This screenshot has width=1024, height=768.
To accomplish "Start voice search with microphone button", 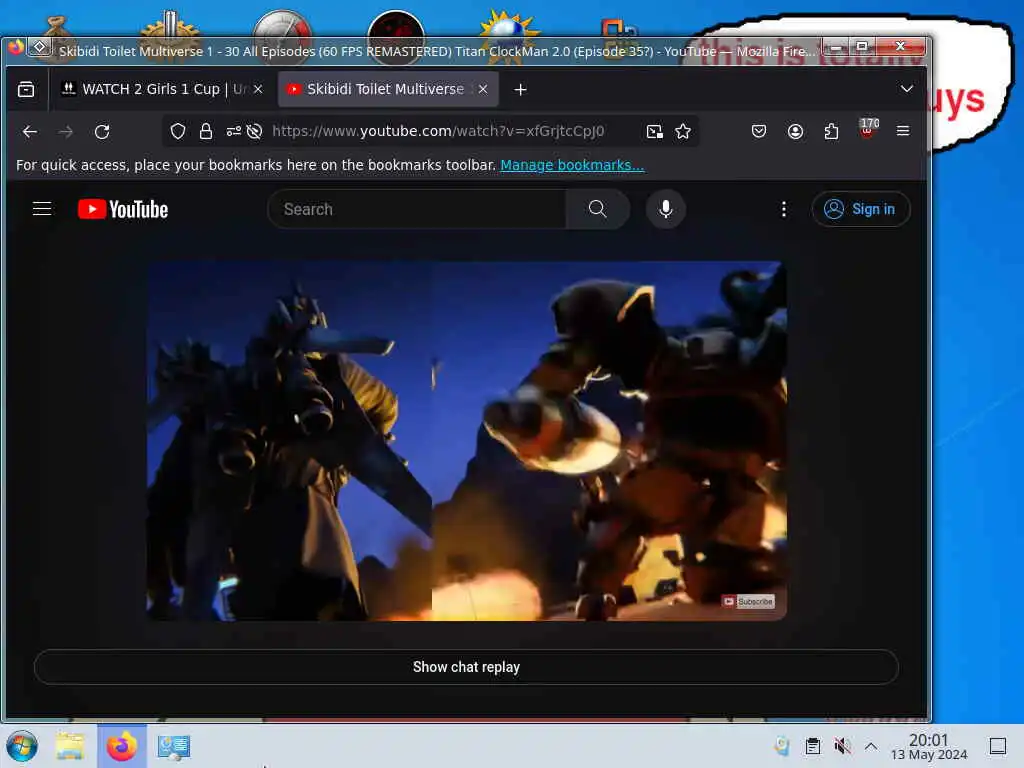I will click(x=665, y=209).
